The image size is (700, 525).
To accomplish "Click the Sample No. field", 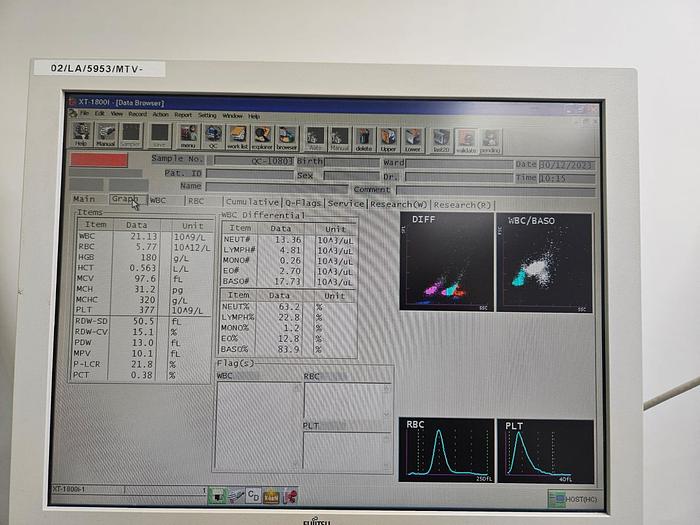I will pyautogui.click(x=253, y=160).
